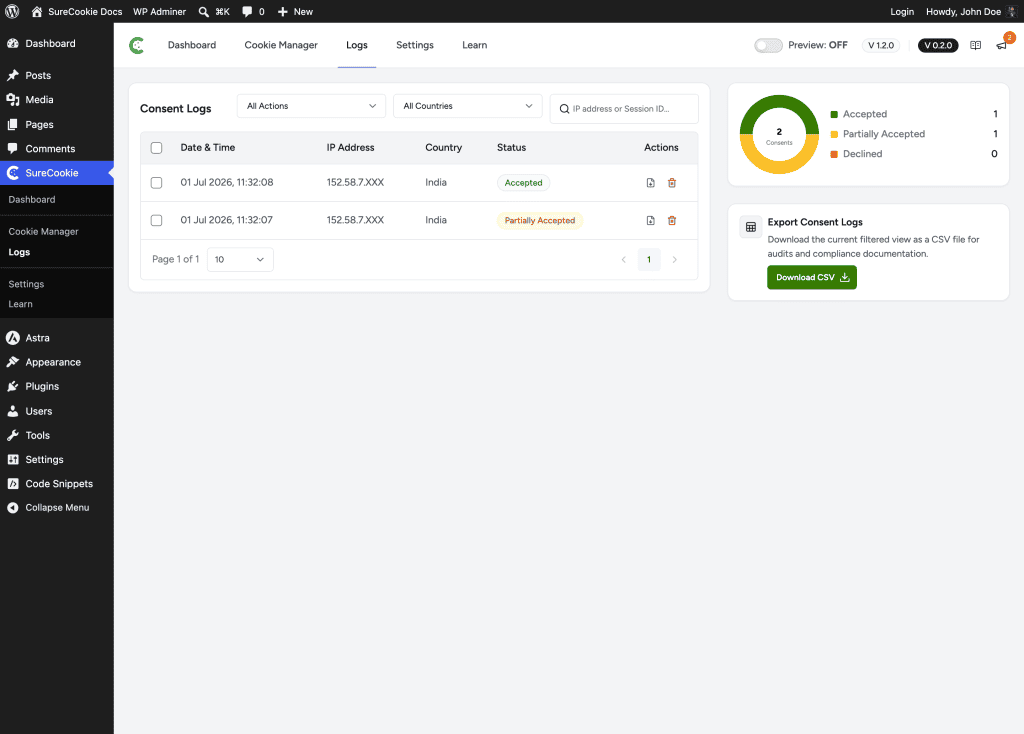1024x734 pixels.
Task: Check the box for the Accepted log row
Action: [156, 183]
